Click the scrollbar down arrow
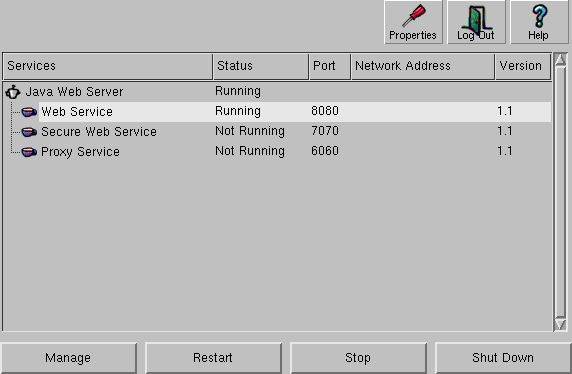This screenshot has width=572, height=374. [x=560, y=324]
